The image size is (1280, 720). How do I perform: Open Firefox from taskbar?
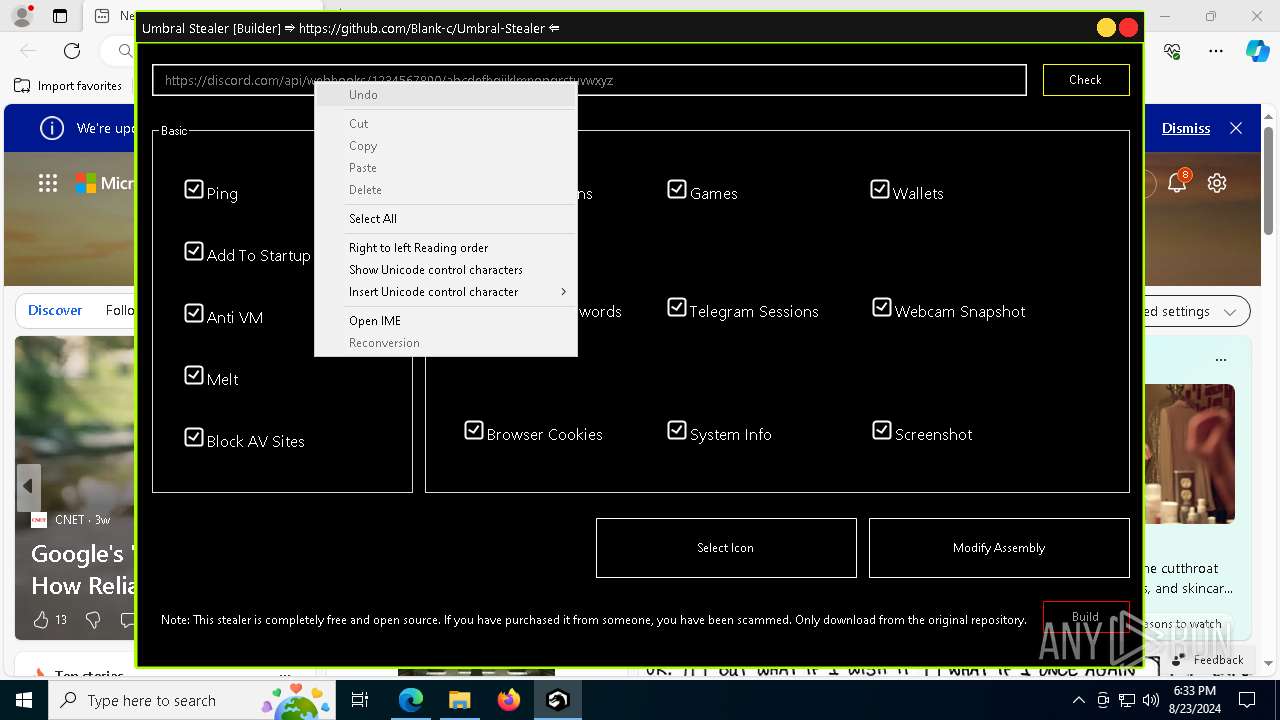pos(508,701)
